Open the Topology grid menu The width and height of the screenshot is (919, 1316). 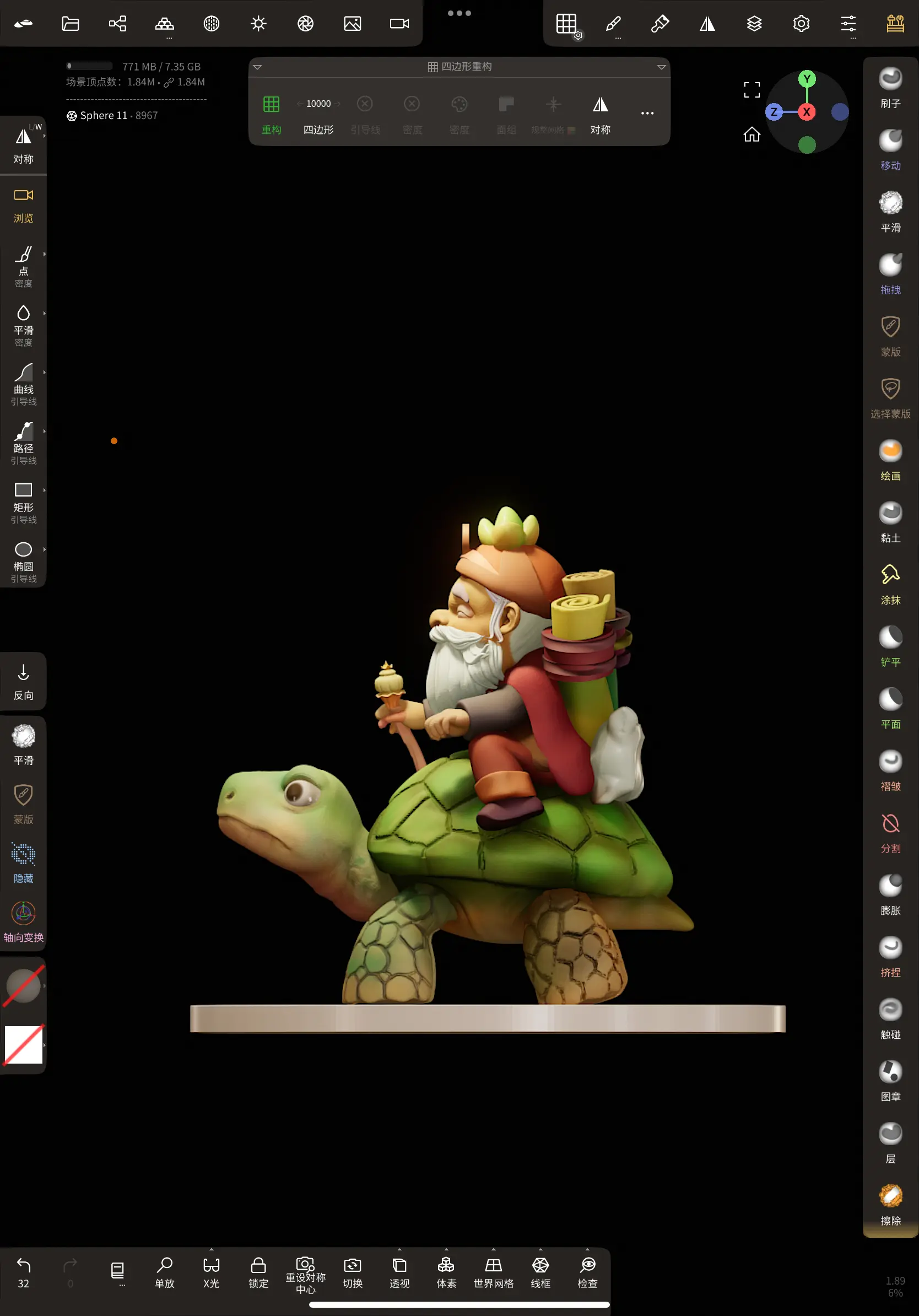pos(566,24)
